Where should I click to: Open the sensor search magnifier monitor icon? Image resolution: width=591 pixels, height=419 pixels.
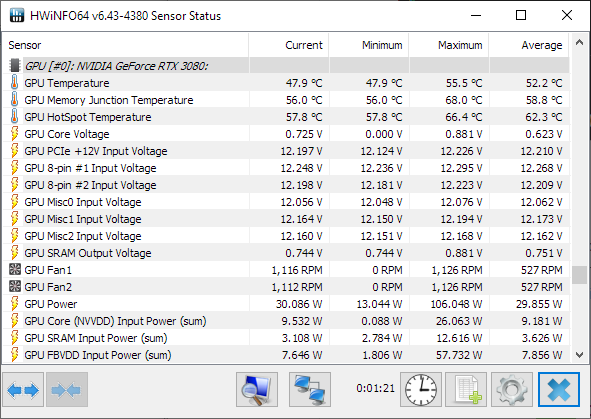pos(257,390)
